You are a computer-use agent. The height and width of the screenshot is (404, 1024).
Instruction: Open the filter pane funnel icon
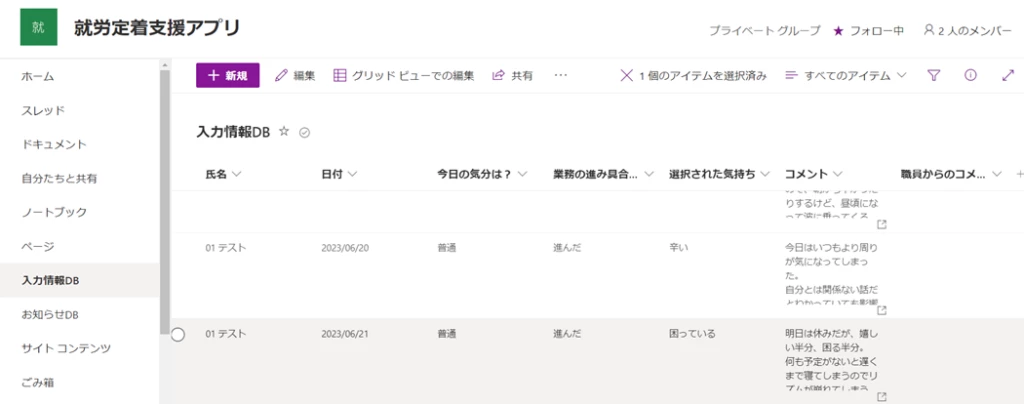pos(934,76)
